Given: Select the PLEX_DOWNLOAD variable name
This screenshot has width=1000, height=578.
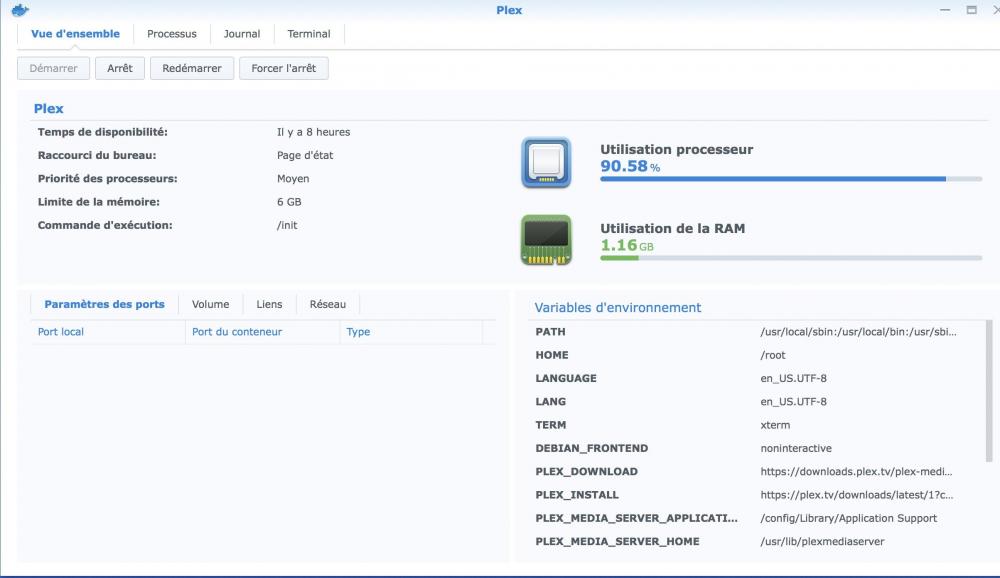Looking at the screenshot, I should [586, 471].
